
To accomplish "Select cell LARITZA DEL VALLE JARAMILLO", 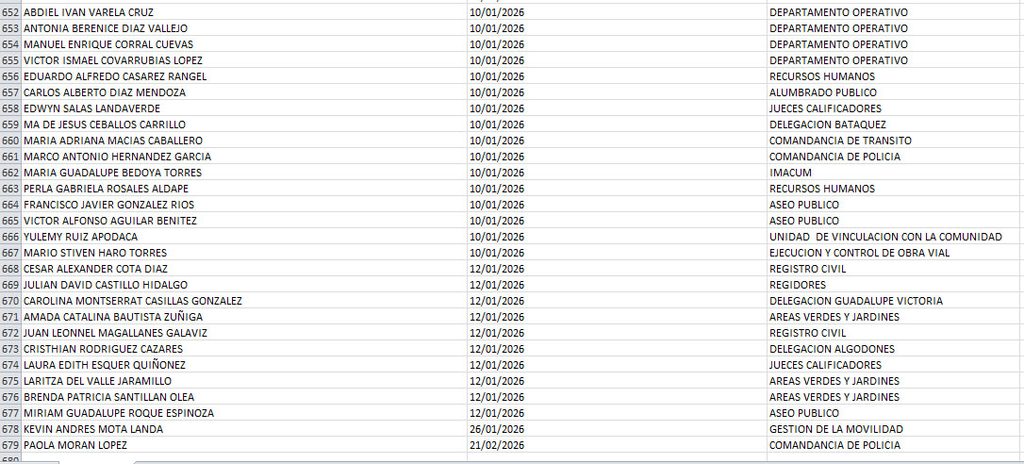I will tap(244, 380).
